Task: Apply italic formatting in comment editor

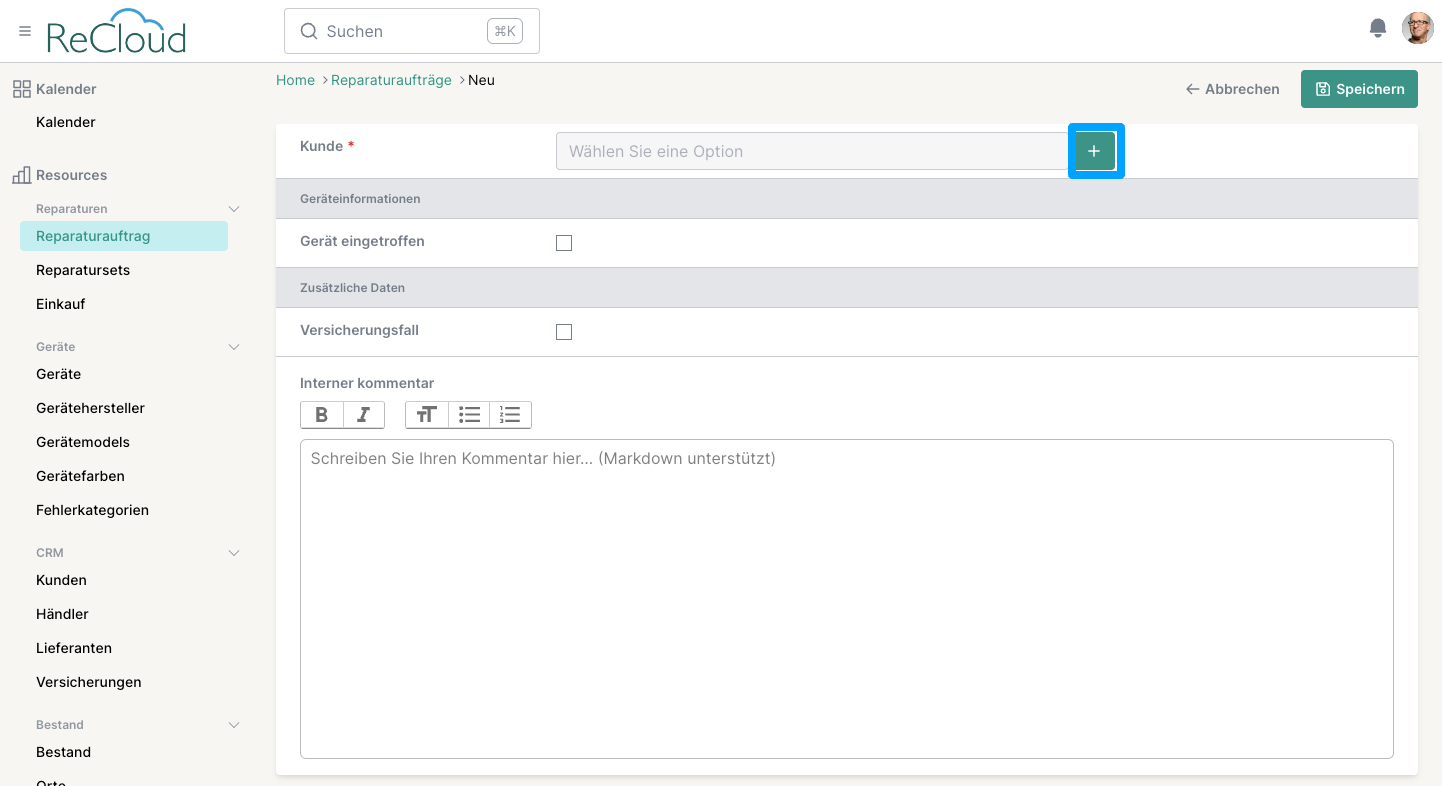Action: [x=364, y=415]
